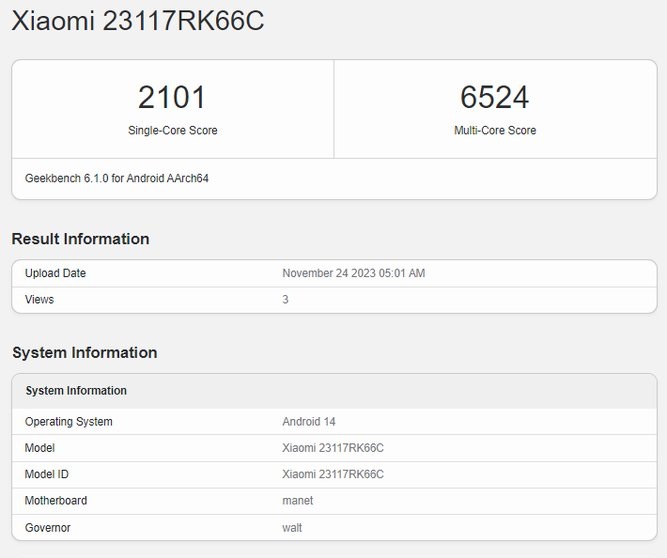The image size is (667, 558).
Task: Click the Xiaomi 23117RK66C page title
Action: coord(138,20)
